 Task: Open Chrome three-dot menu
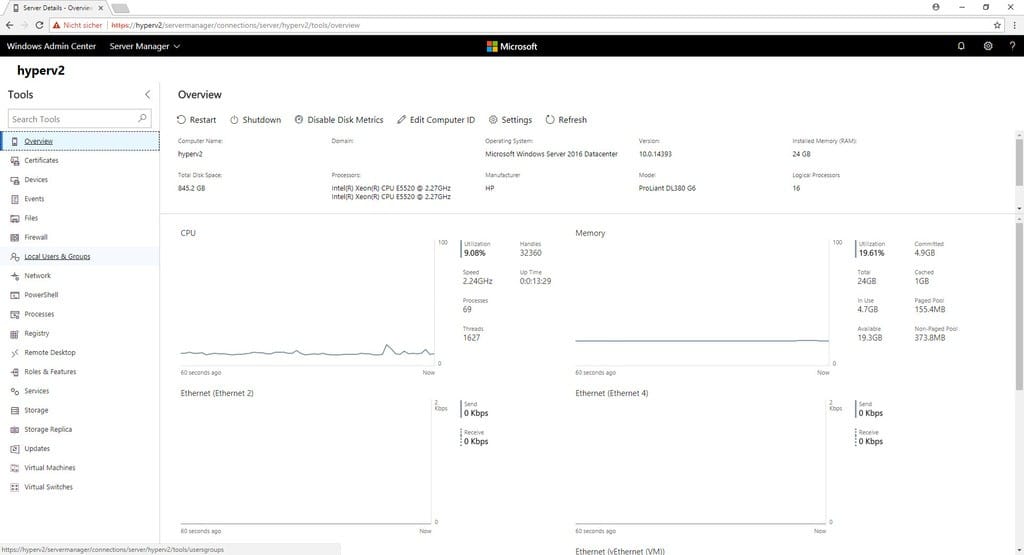[1014, 25]
